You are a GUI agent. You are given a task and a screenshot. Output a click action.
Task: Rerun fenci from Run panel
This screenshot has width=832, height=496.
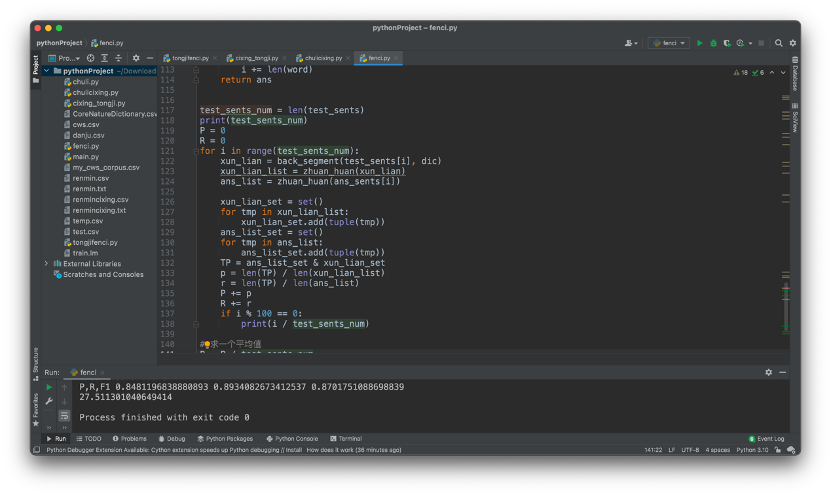pyautogui.click(x=49, y=387)
